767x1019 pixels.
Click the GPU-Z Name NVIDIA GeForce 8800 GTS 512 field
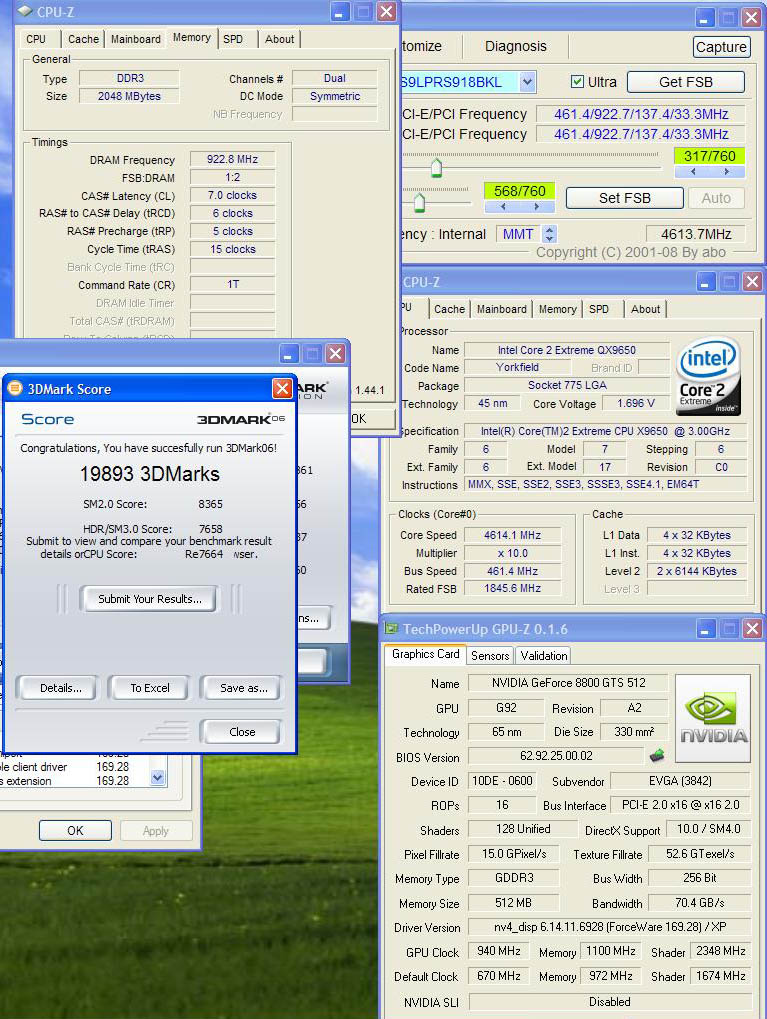tap(568, 682)
